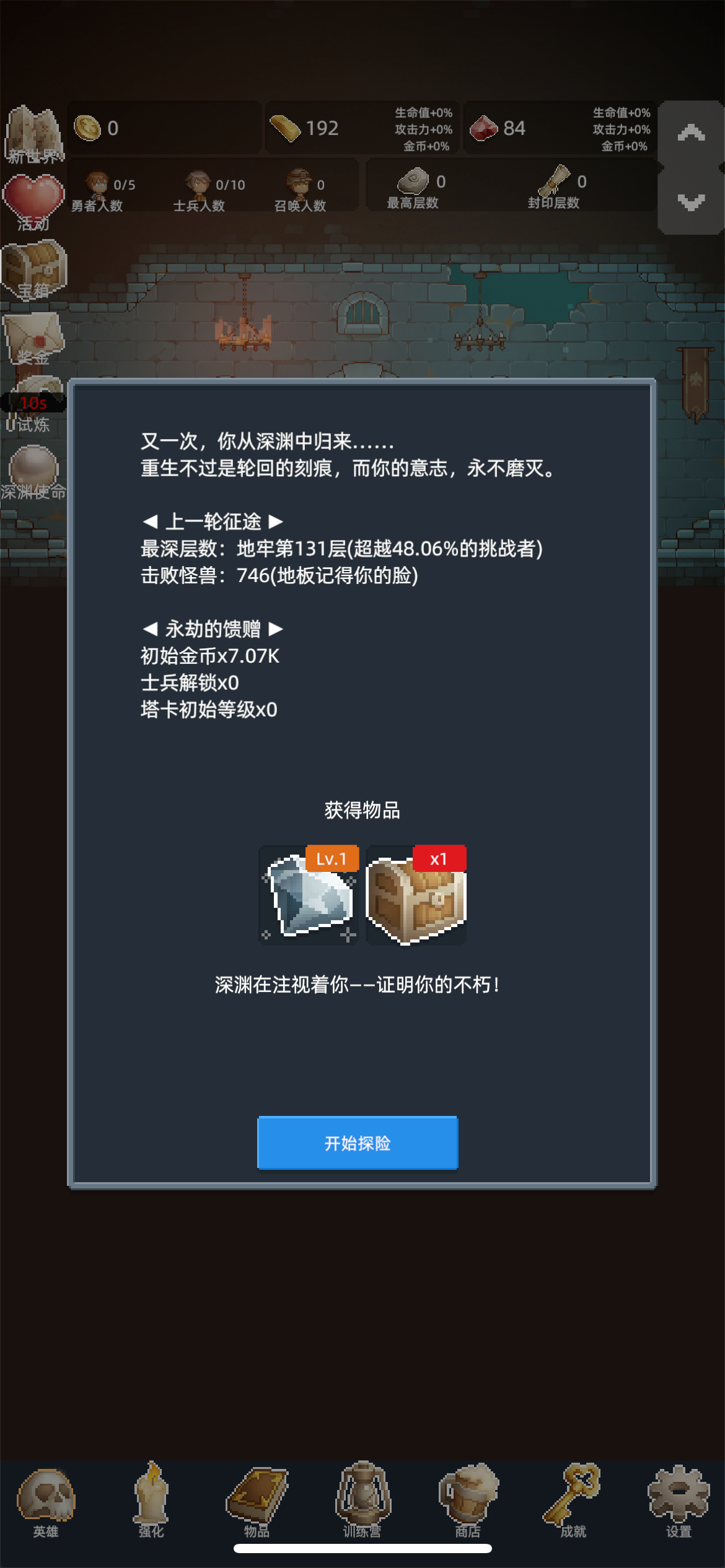
Task: Click the down chevron arrow
Action: [691, 201]
